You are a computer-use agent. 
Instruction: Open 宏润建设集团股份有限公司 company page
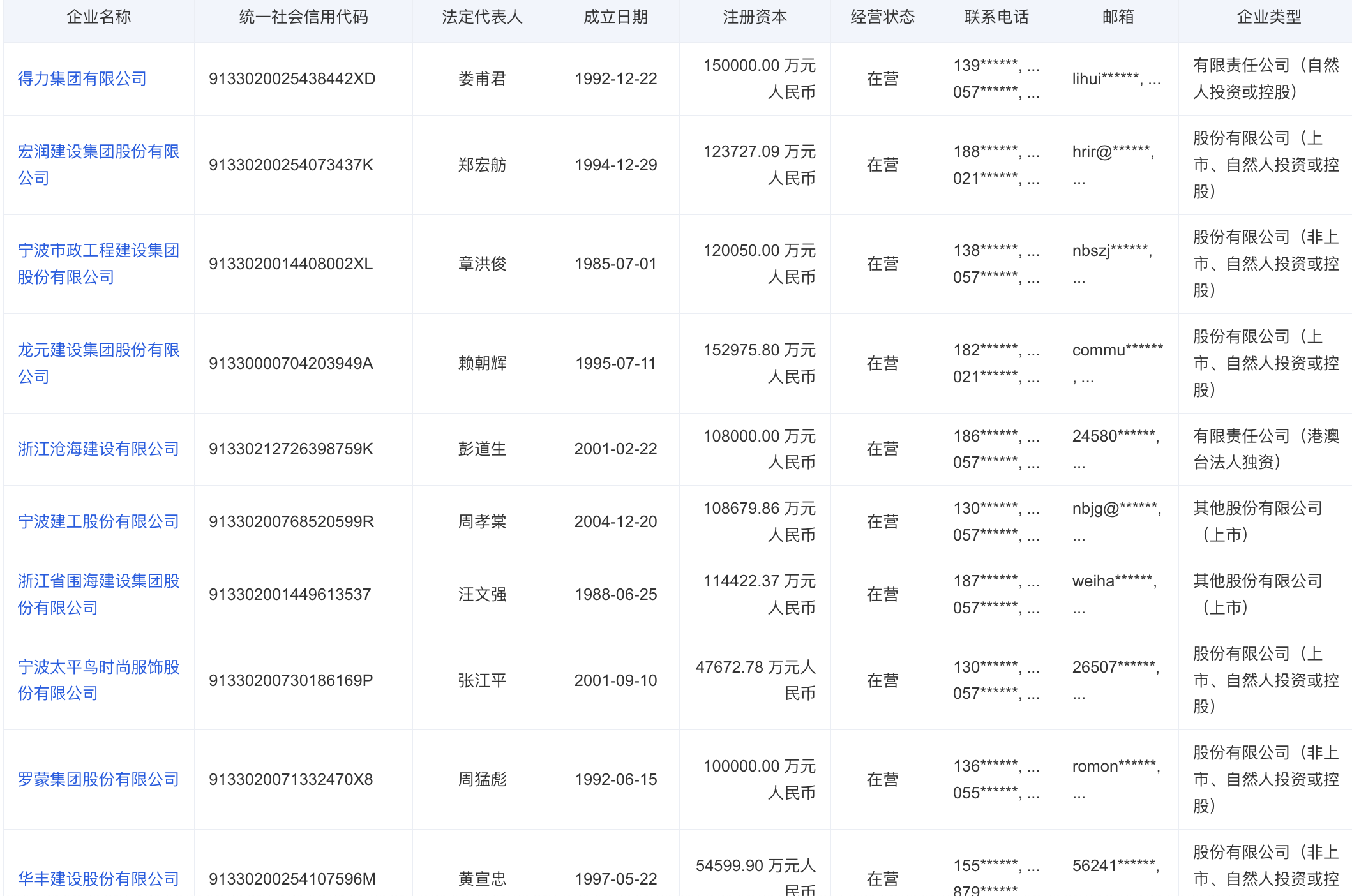[x=98, y=165]
